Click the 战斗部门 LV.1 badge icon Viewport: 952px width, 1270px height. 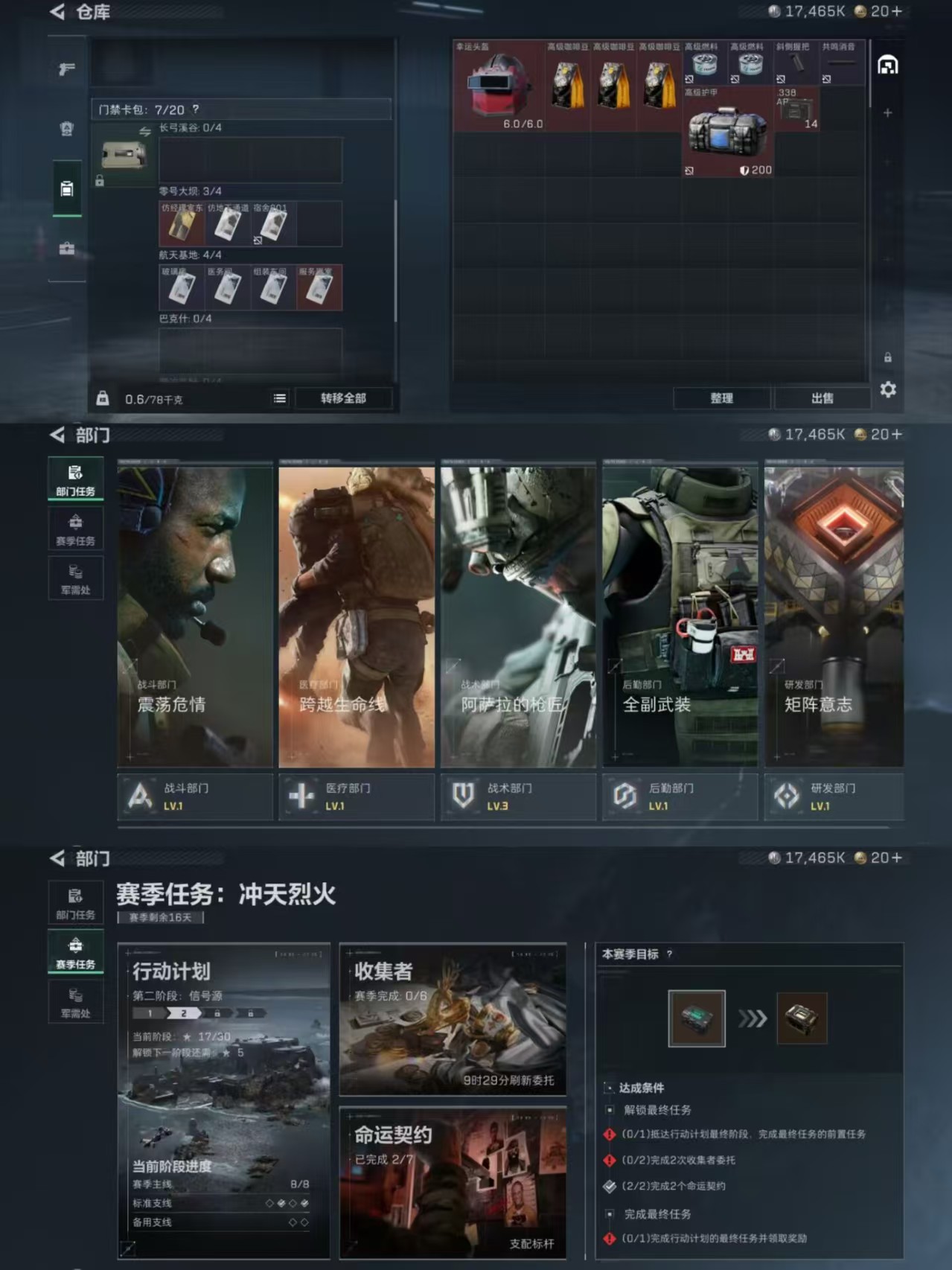pyautogui.click(x=140, y=797)
